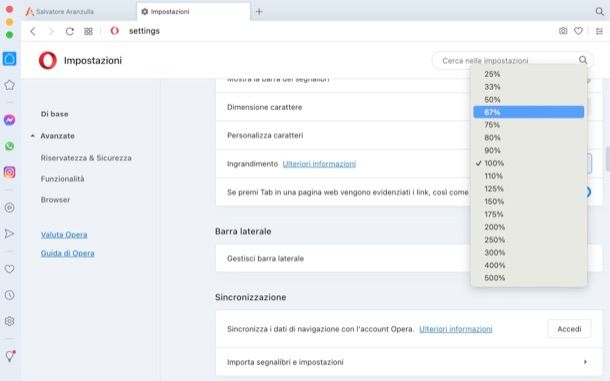Screen dimensions: 610x381
Task: Select 500% zoom option
Action: 528,278
